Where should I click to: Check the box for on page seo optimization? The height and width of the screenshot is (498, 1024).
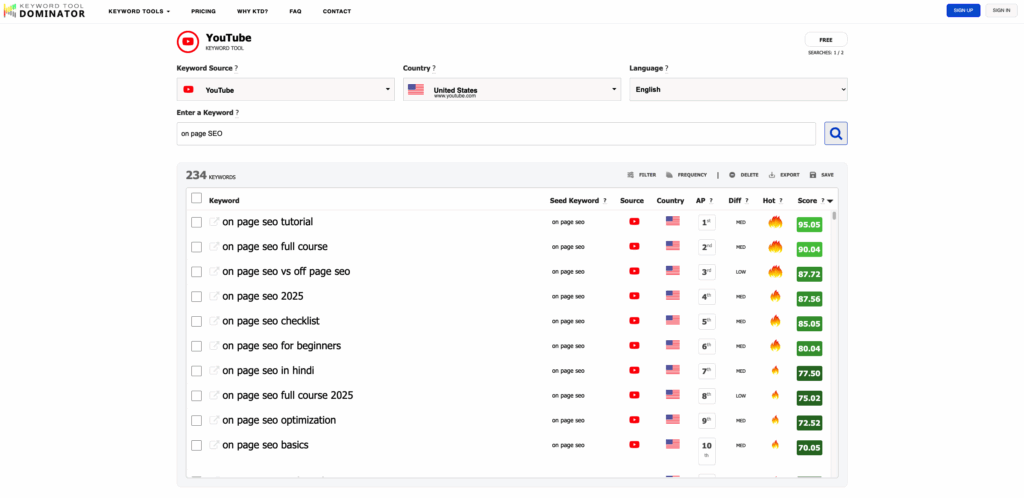pos(196,421)
